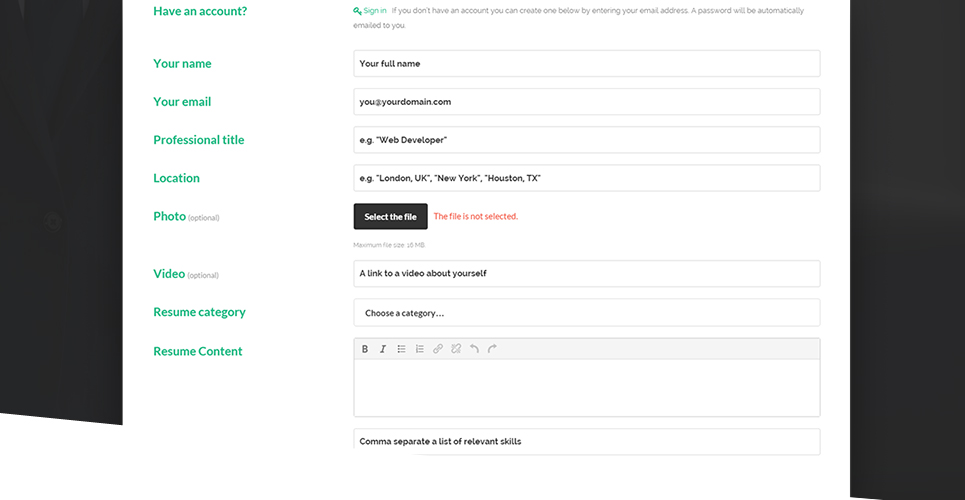Click the Bold formatting icon
The height and width of the screenshot is (500, 965).
pos(365,349)
